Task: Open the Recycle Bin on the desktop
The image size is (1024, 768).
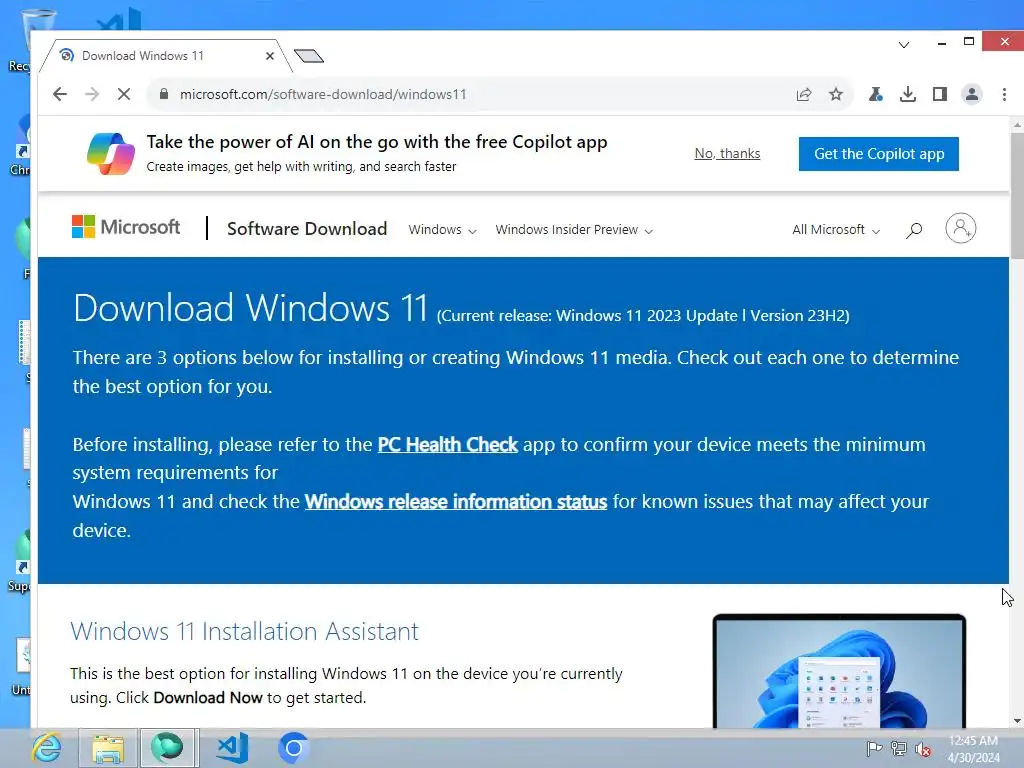Action: tap(20, 39)
